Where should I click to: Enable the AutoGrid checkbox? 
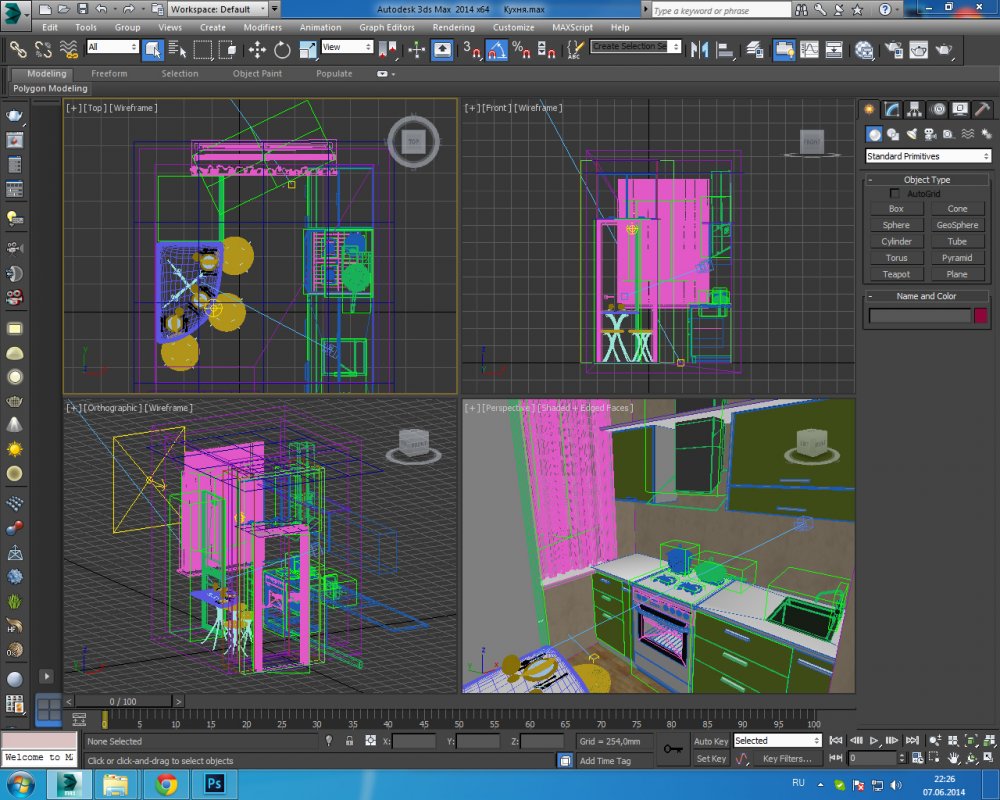pos(895,193)
